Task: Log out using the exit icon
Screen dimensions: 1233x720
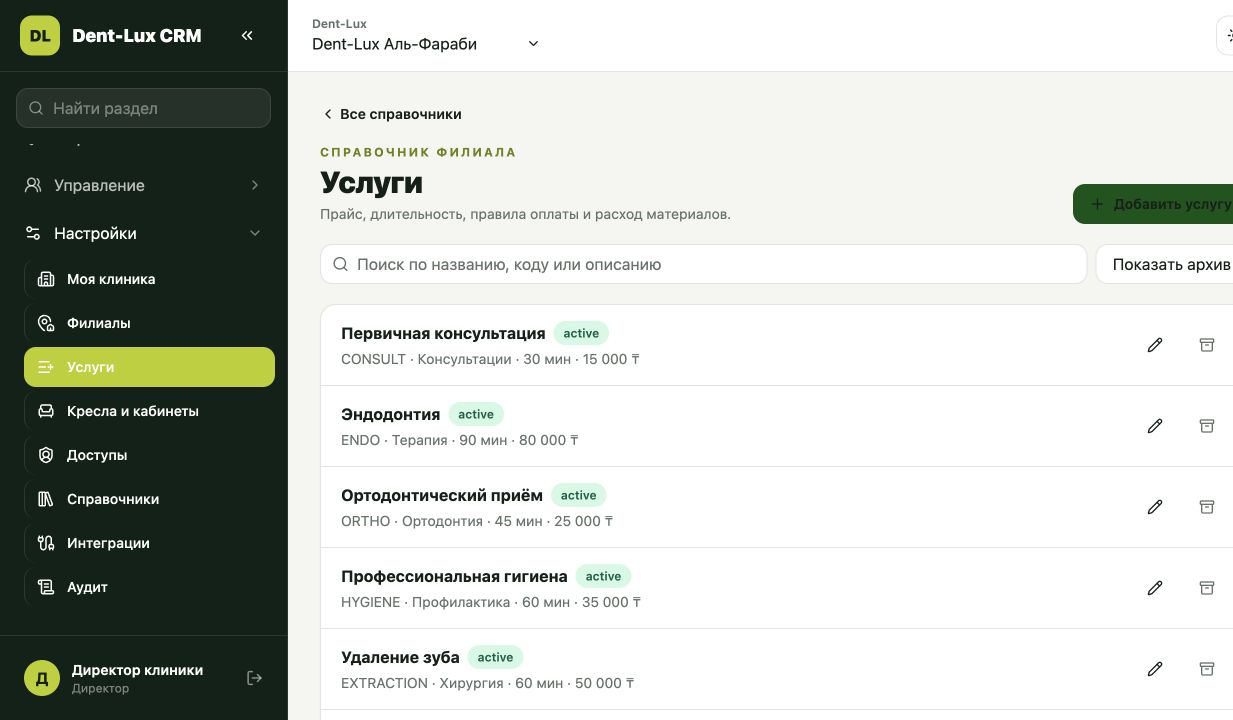Action: 255,678
